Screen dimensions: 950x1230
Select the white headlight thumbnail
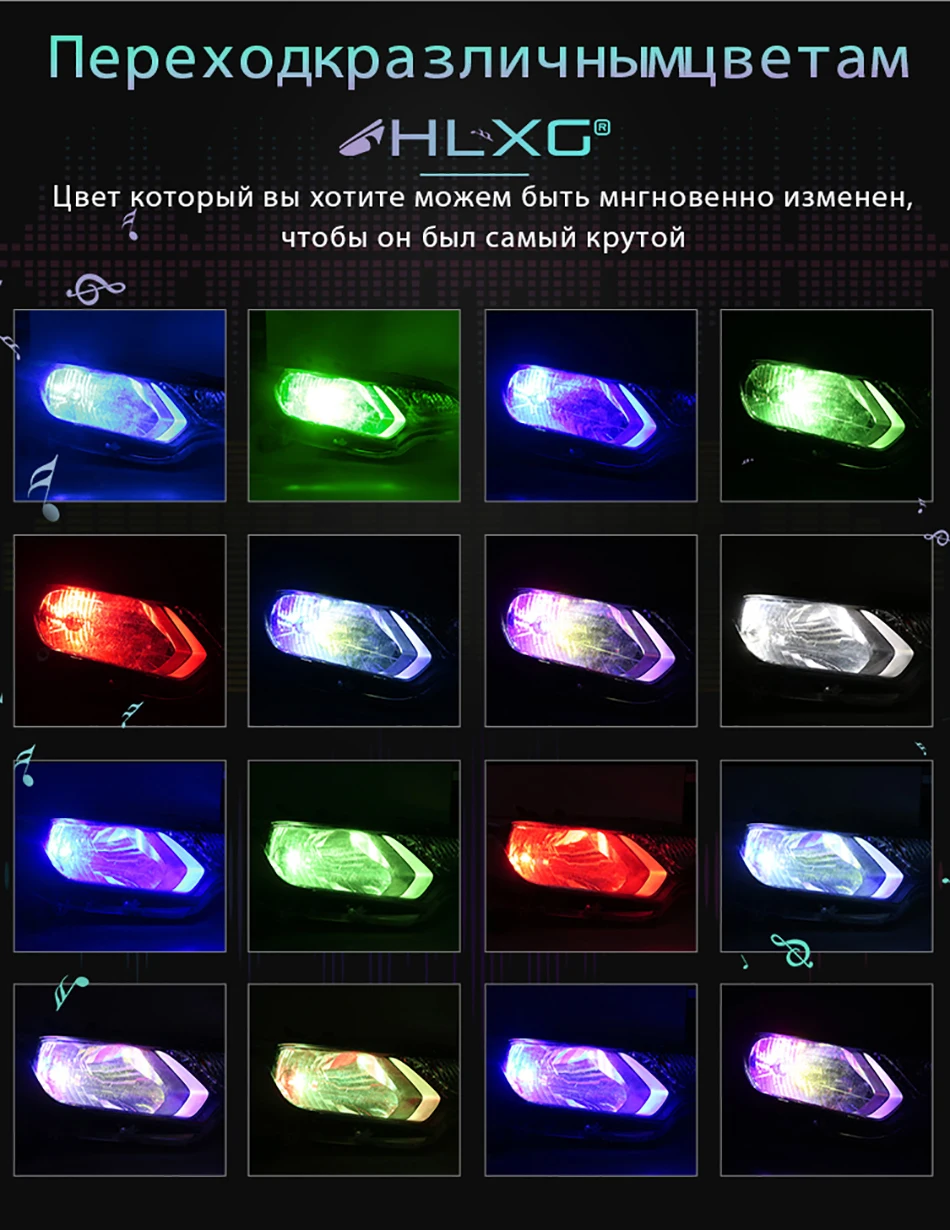tap(826, 631)
